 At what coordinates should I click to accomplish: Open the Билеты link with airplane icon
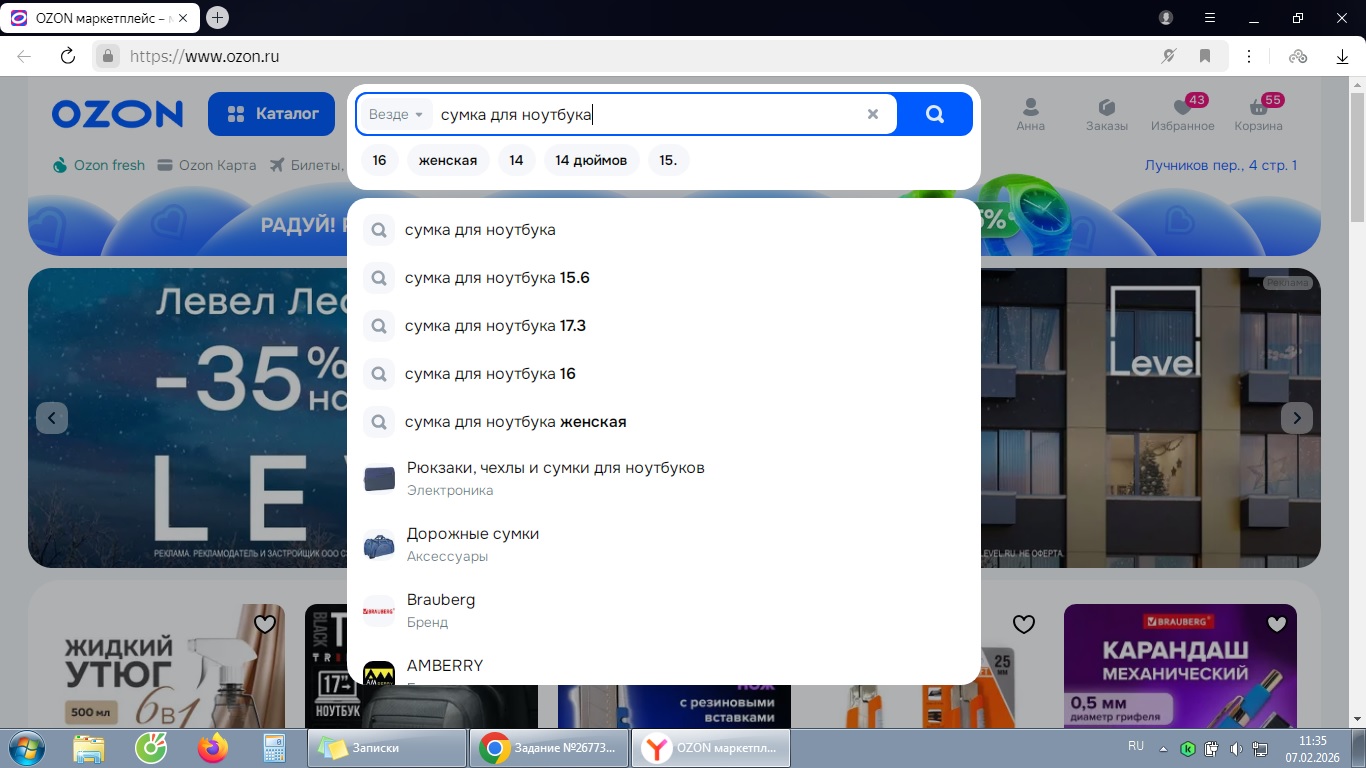pos(307,165)
